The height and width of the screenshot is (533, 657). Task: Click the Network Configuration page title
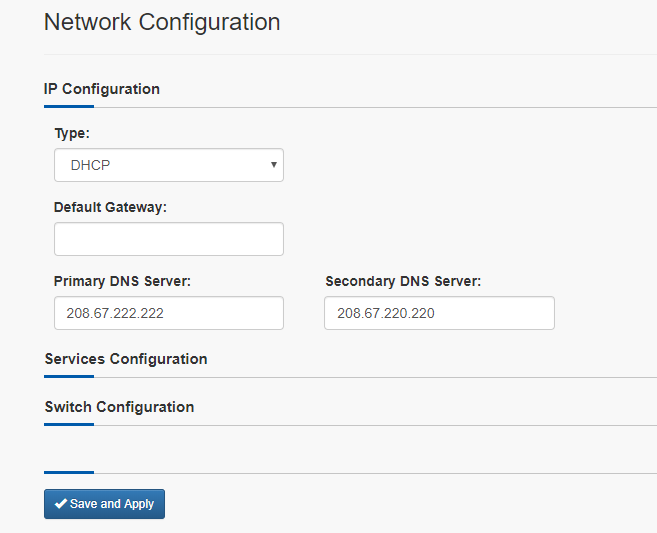tap(162, 22)
